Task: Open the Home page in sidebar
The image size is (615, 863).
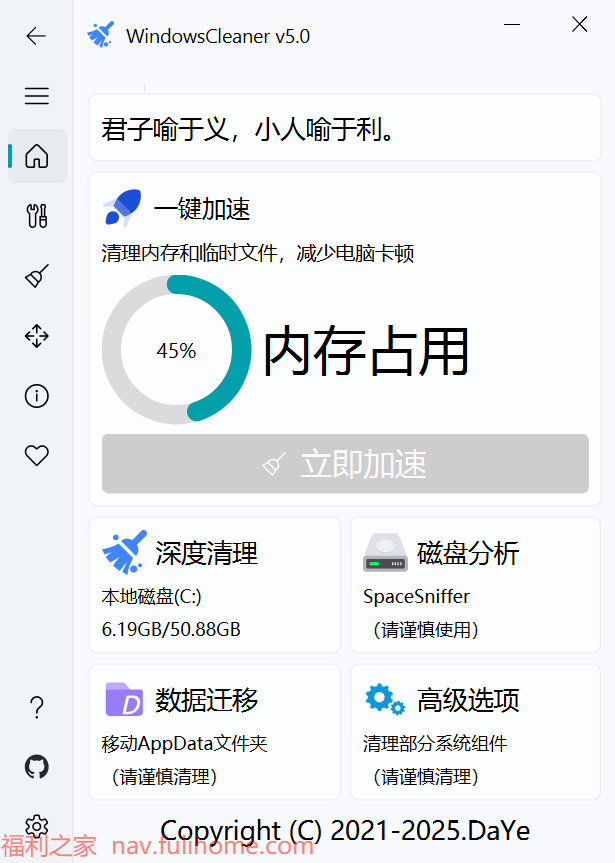Action: click(37, 156)
